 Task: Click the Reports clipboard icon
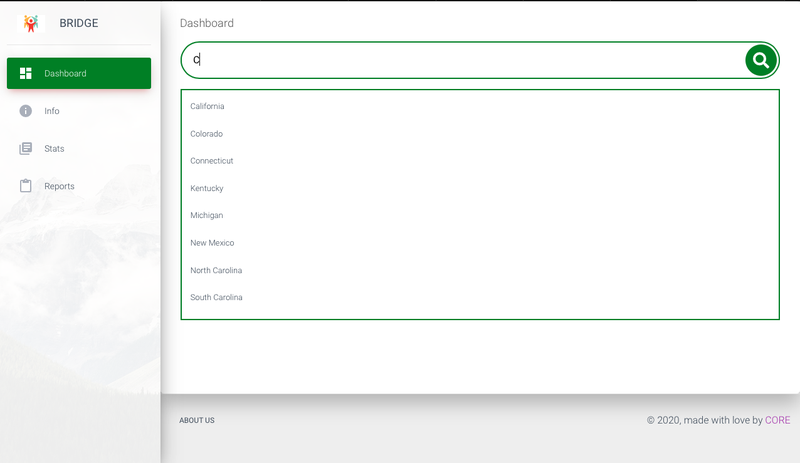(x=26, y=186)
